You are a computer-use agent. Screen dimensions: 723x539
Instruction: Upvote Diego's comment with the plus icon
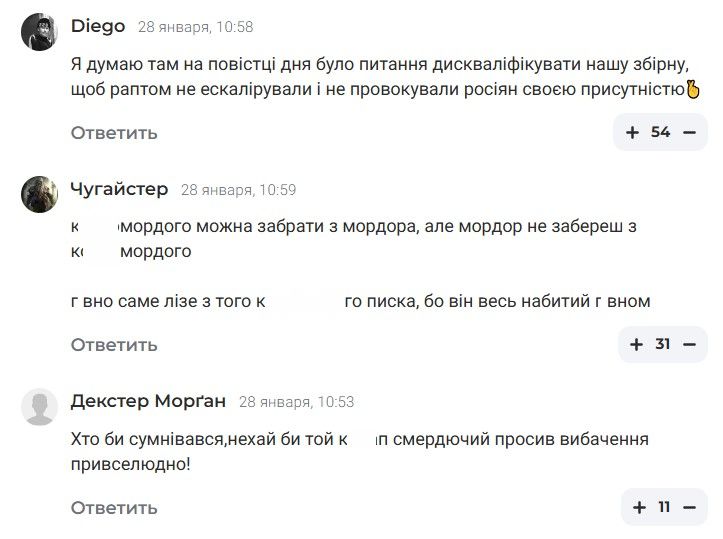pos(632,132)
